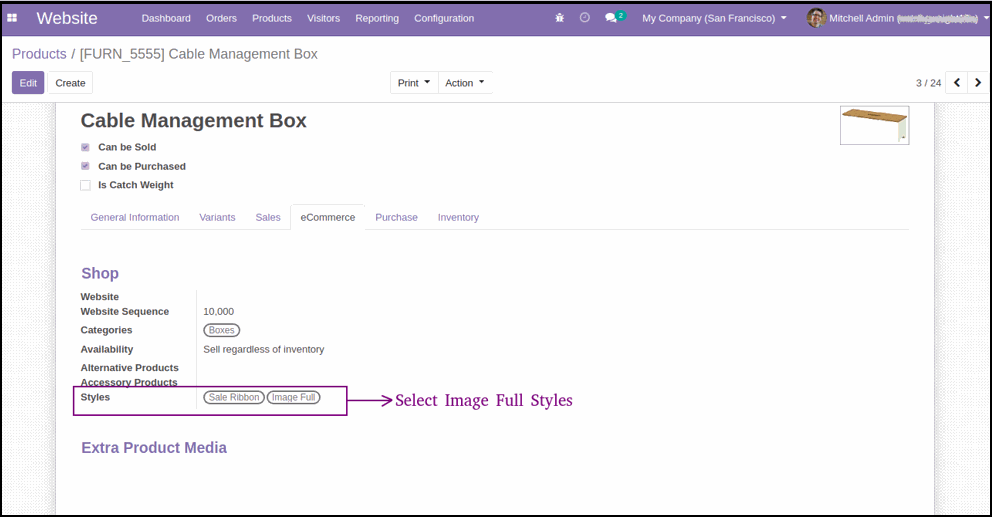Click the Create button

(70, 83)
